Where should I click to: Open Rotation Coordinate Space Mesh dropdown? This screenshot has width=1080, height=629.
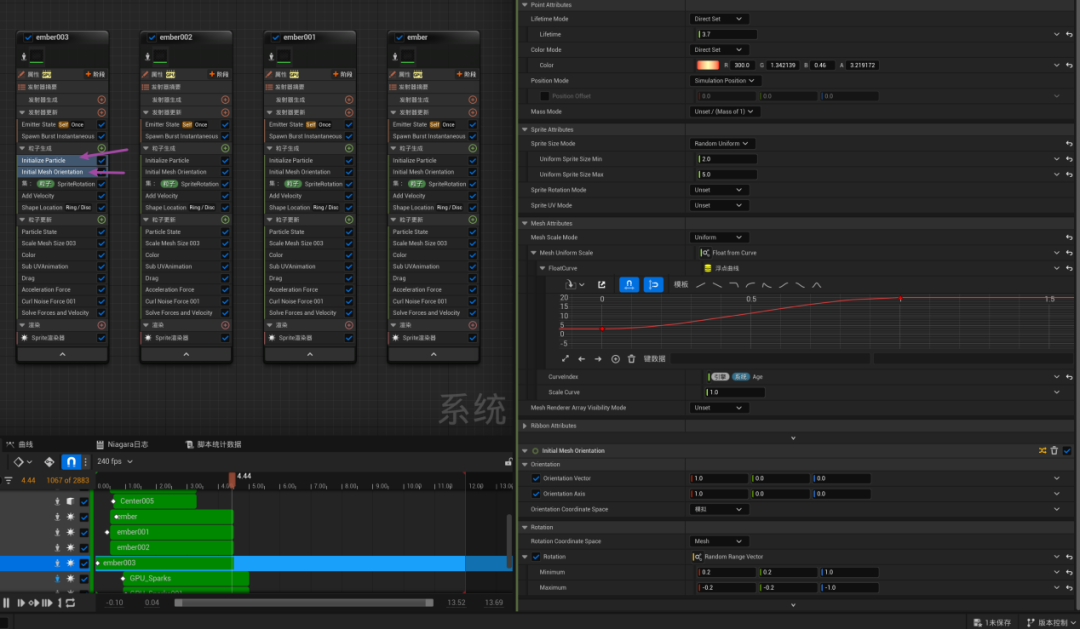pyautogui.click(x=718, y=542)
